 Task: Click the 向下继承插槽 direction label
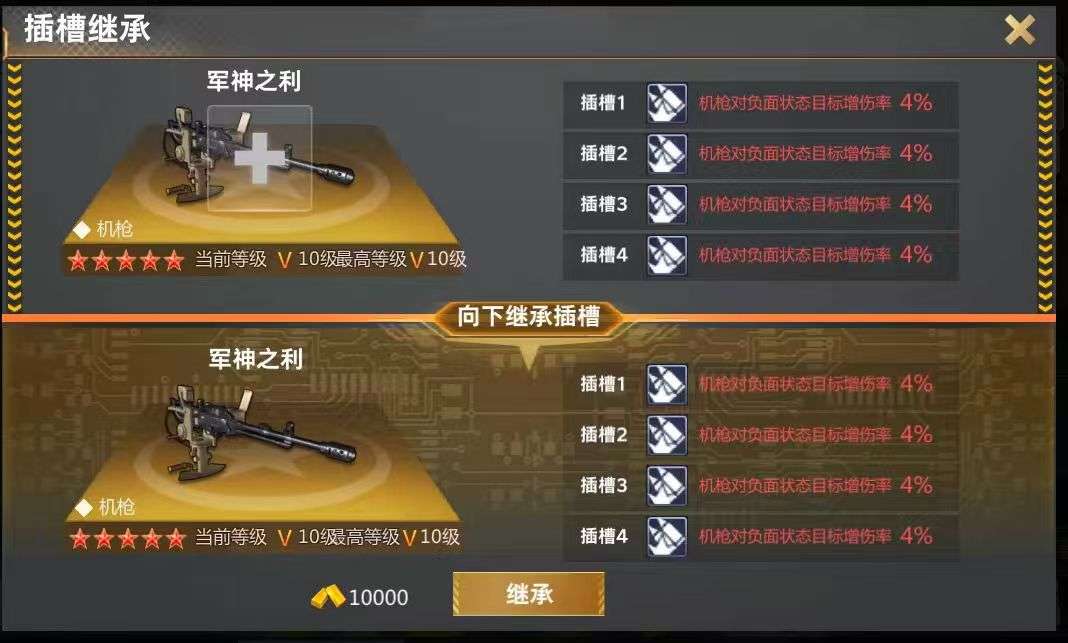point(529,317)
